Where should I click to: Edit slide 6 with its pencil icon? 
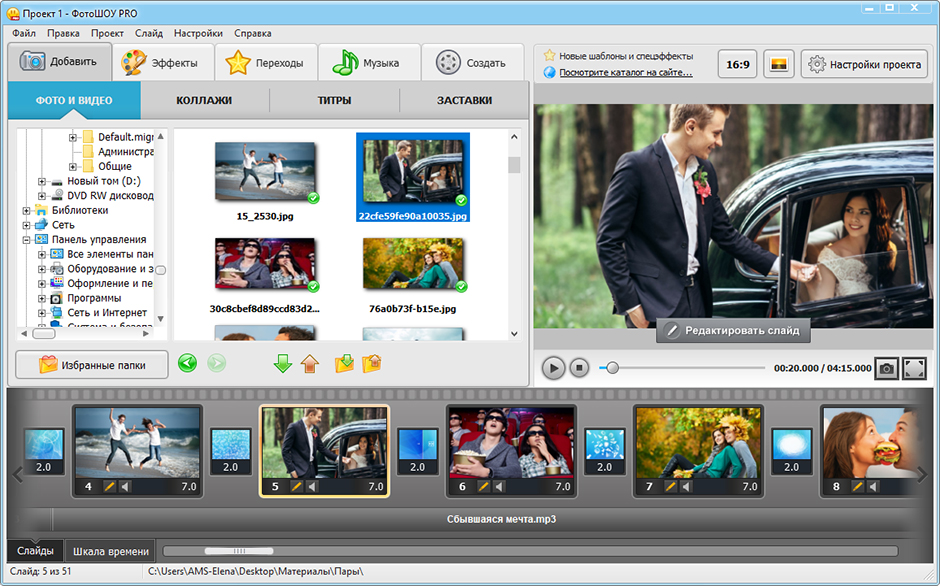tap(483, 486)
